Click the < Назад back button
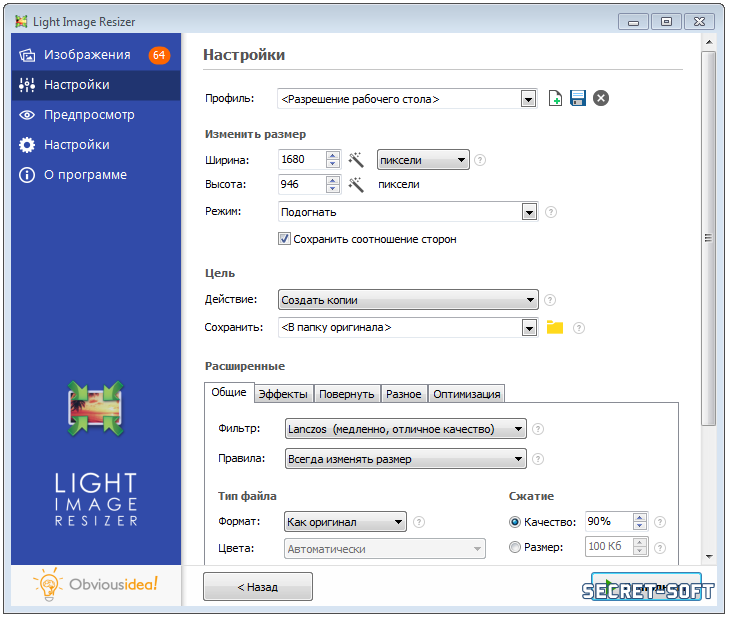Image resolution: width=729 pixels, height=617 pixels. tap(258, 587)
